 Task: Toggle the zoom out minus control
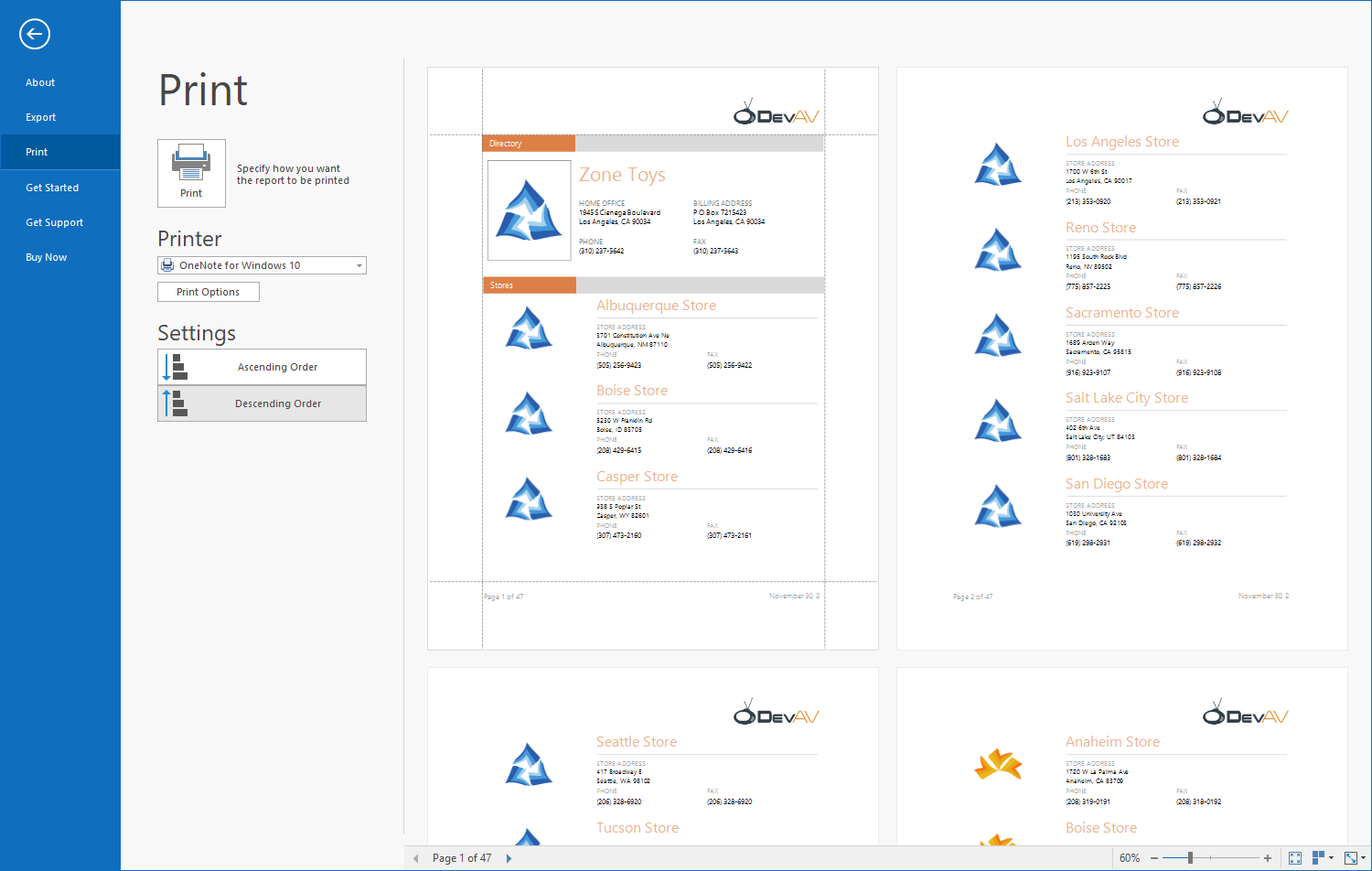click(1154, 858)
